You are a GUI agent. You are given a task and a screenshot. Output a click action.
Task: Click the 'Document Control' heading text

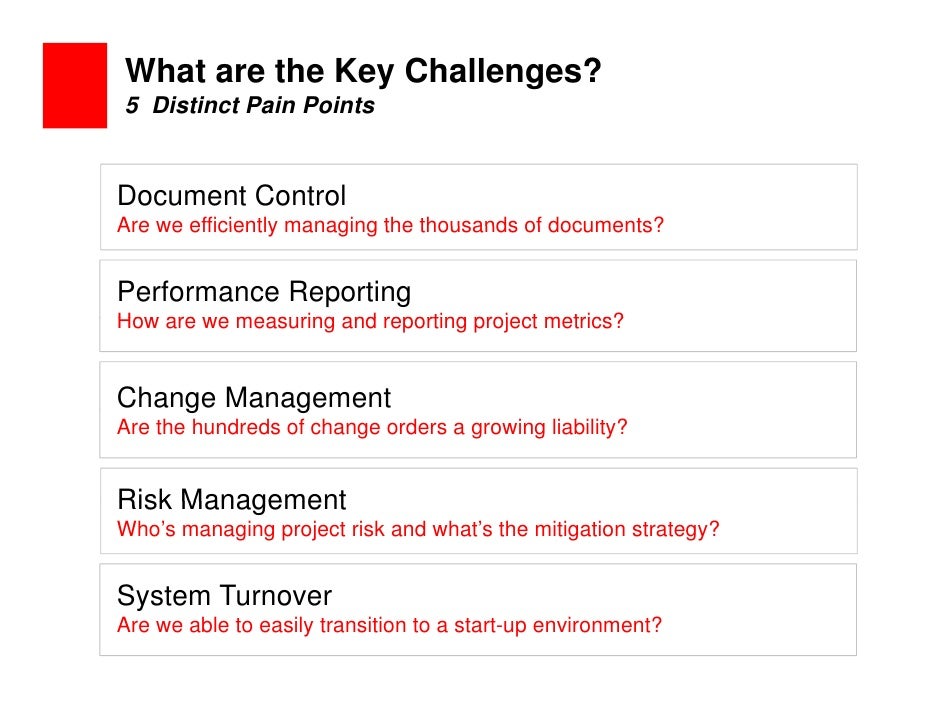pos(231,196)
